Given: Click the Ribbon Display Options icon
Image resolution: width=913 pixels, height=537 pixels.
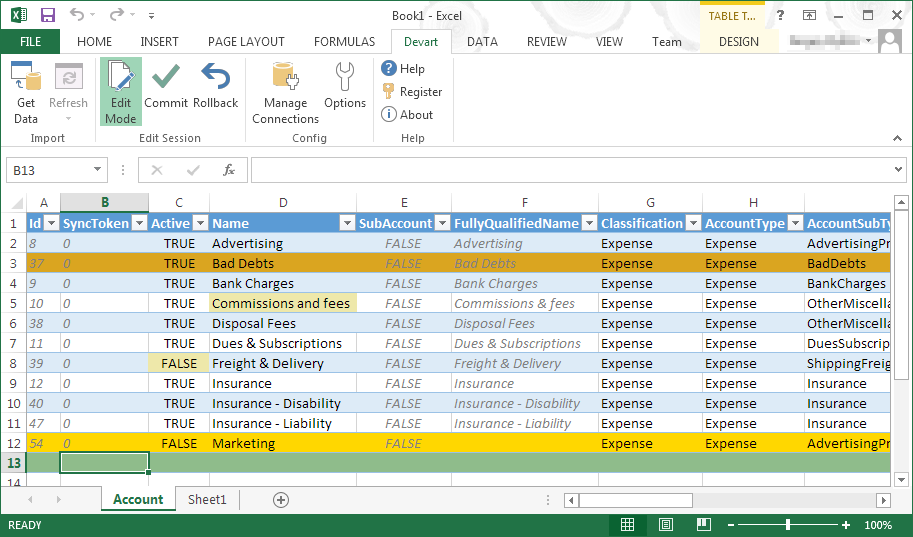Looking at the screenshot, I should [809, 16].
